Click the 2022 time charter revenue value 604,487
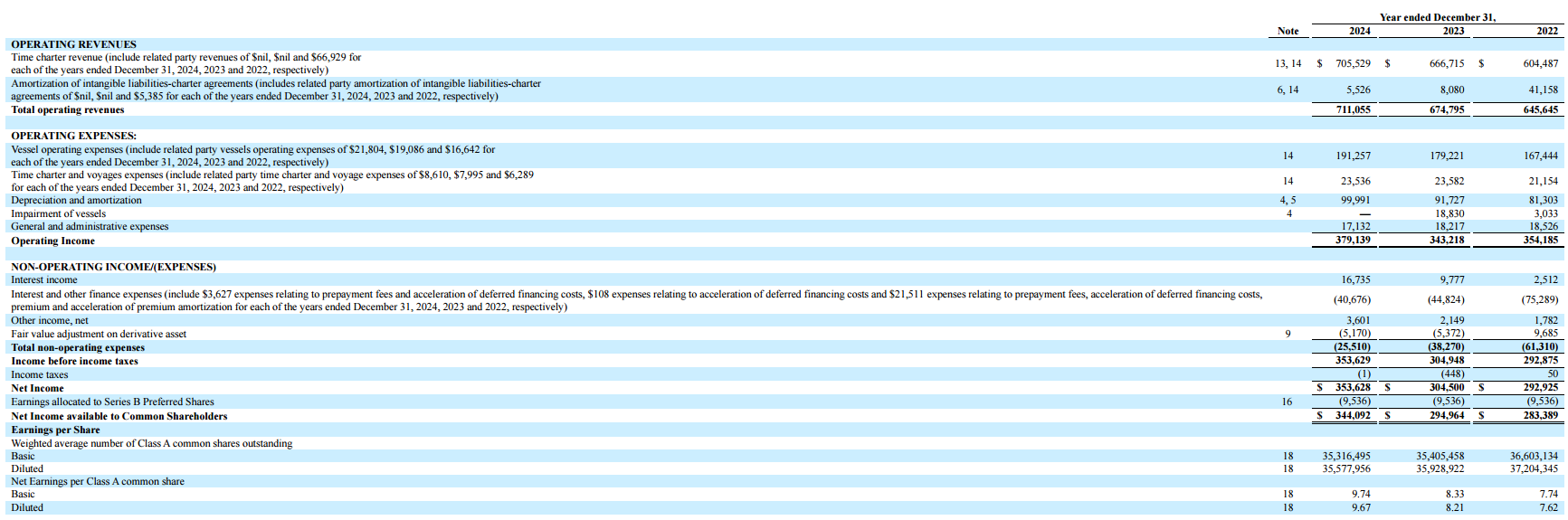This screenshot has height=520, width=1568. pyautogui.click(x=1541, y=63)
